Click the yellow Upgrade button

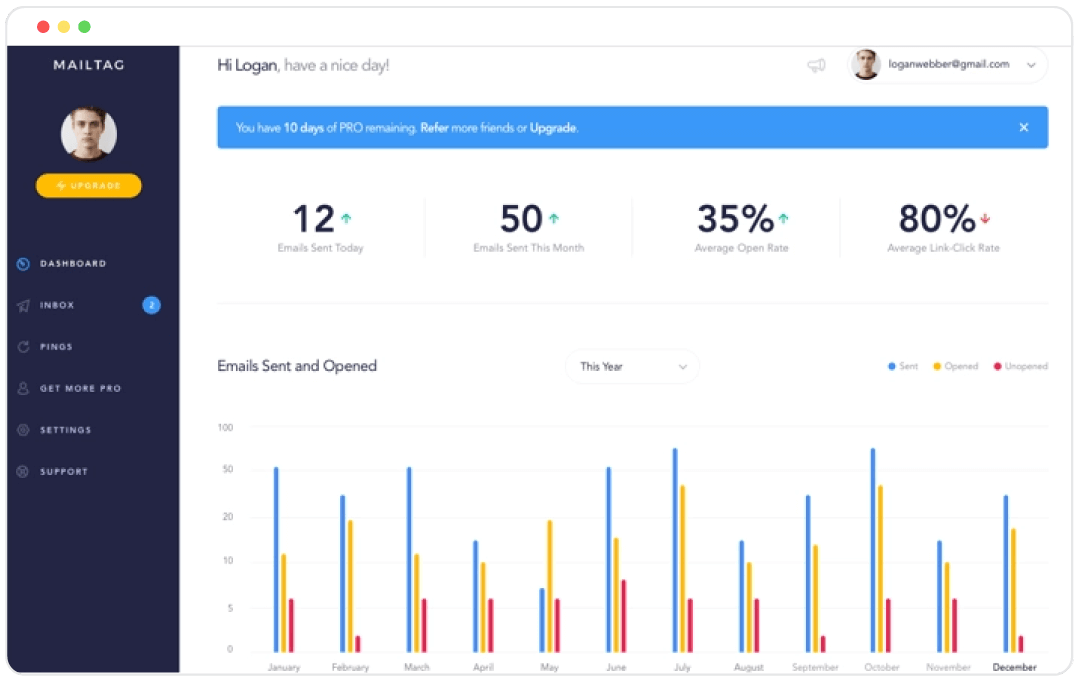coord(88,185)
